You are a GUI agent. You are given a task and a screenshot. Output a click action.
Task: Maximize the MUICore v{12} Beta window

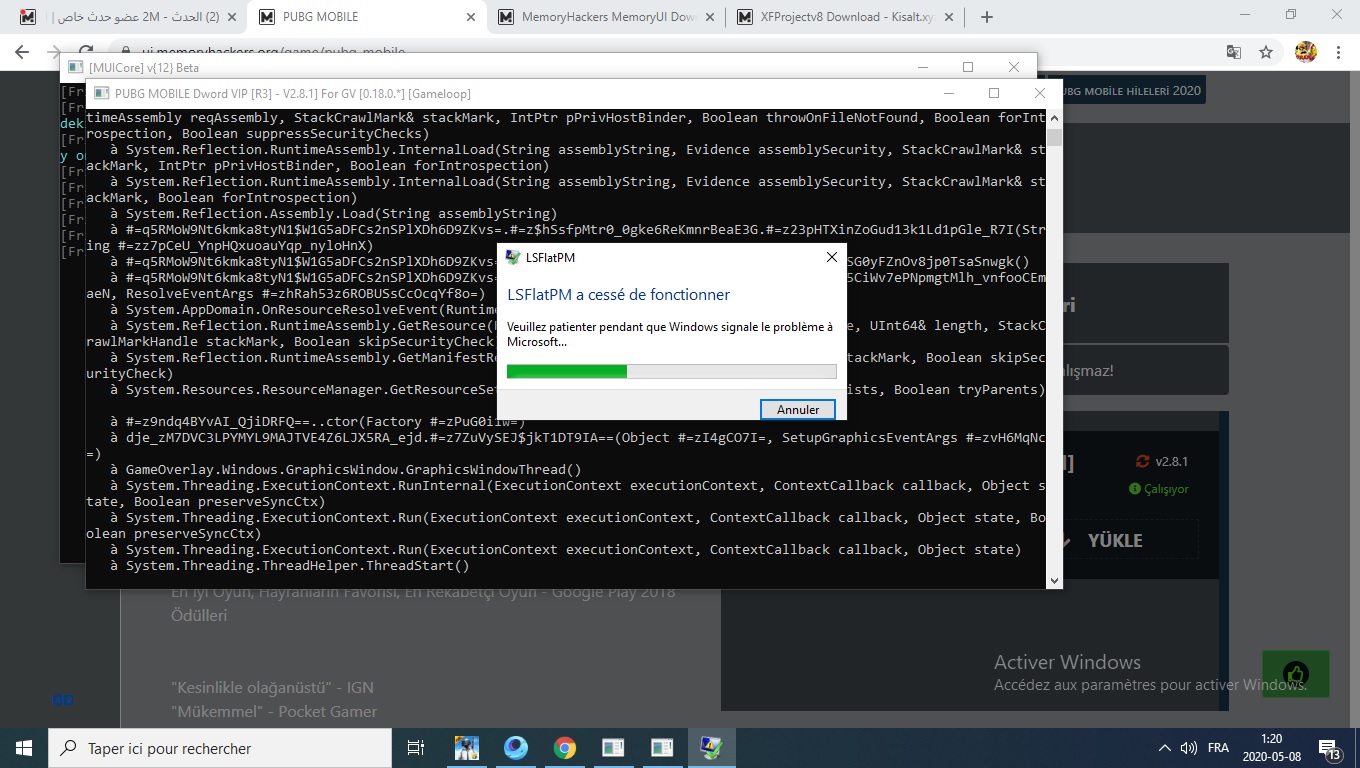[968, 67]
